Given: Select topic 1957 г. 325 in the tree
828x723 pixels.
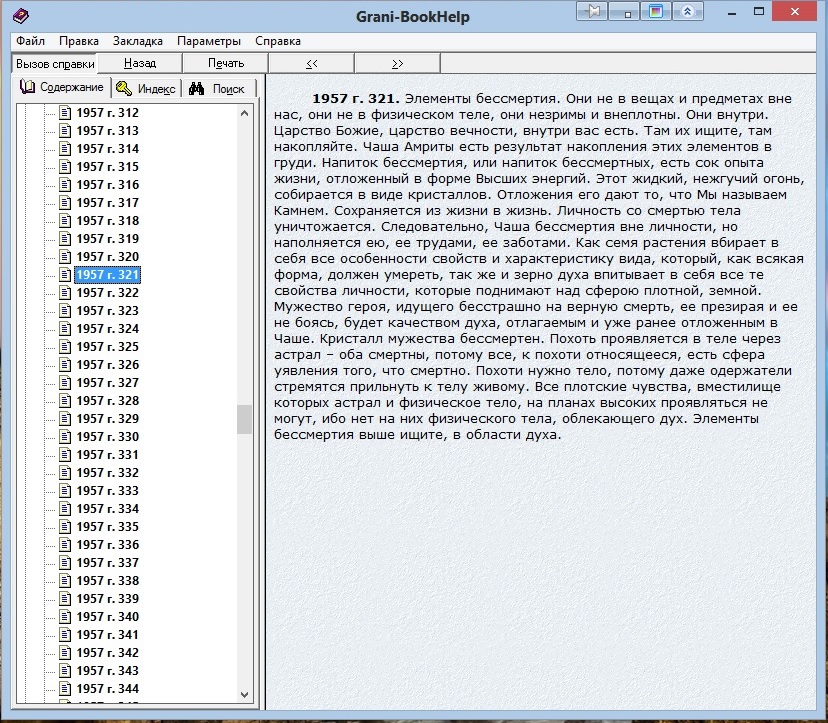Looking at the screenshot, I should (x=108, y=347).
